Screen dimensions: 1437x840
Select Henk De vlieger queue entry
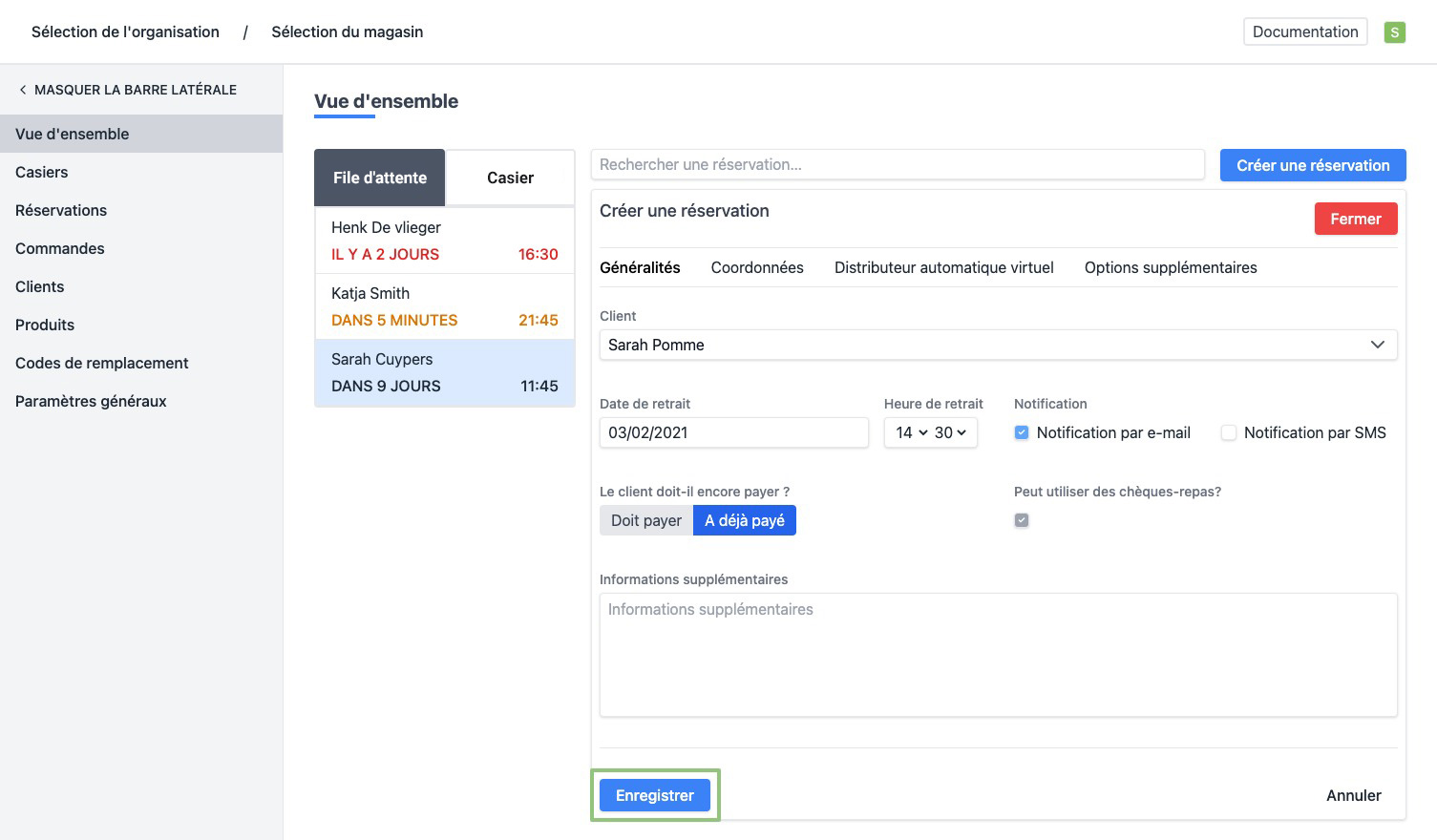444,241
